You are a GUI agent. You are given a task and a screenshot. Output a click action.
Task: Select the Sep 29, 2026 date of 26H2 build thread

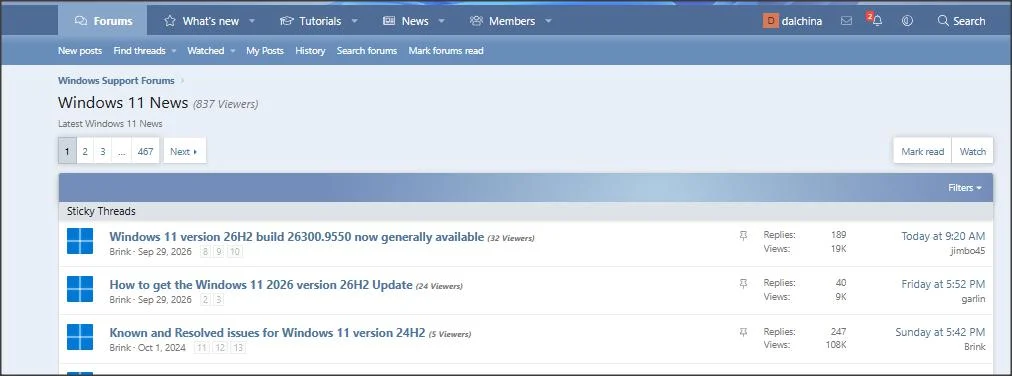(165, 252)
